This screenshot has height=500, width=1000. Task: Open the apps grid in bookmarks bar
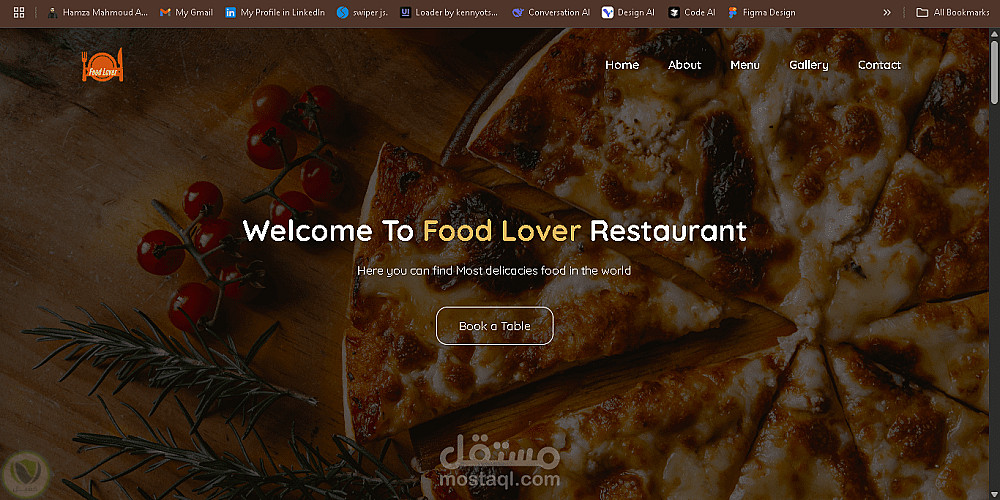click(18, 12)
